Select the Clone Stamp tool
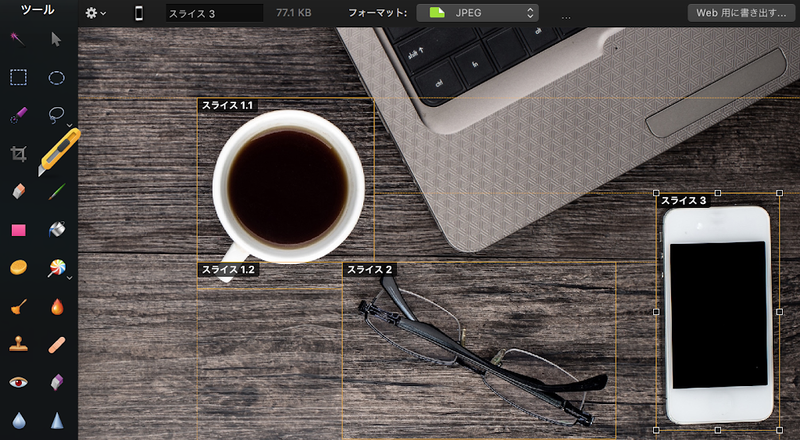Screen dimensions: 800x440 pyautogui.click(x=18, y=344)
